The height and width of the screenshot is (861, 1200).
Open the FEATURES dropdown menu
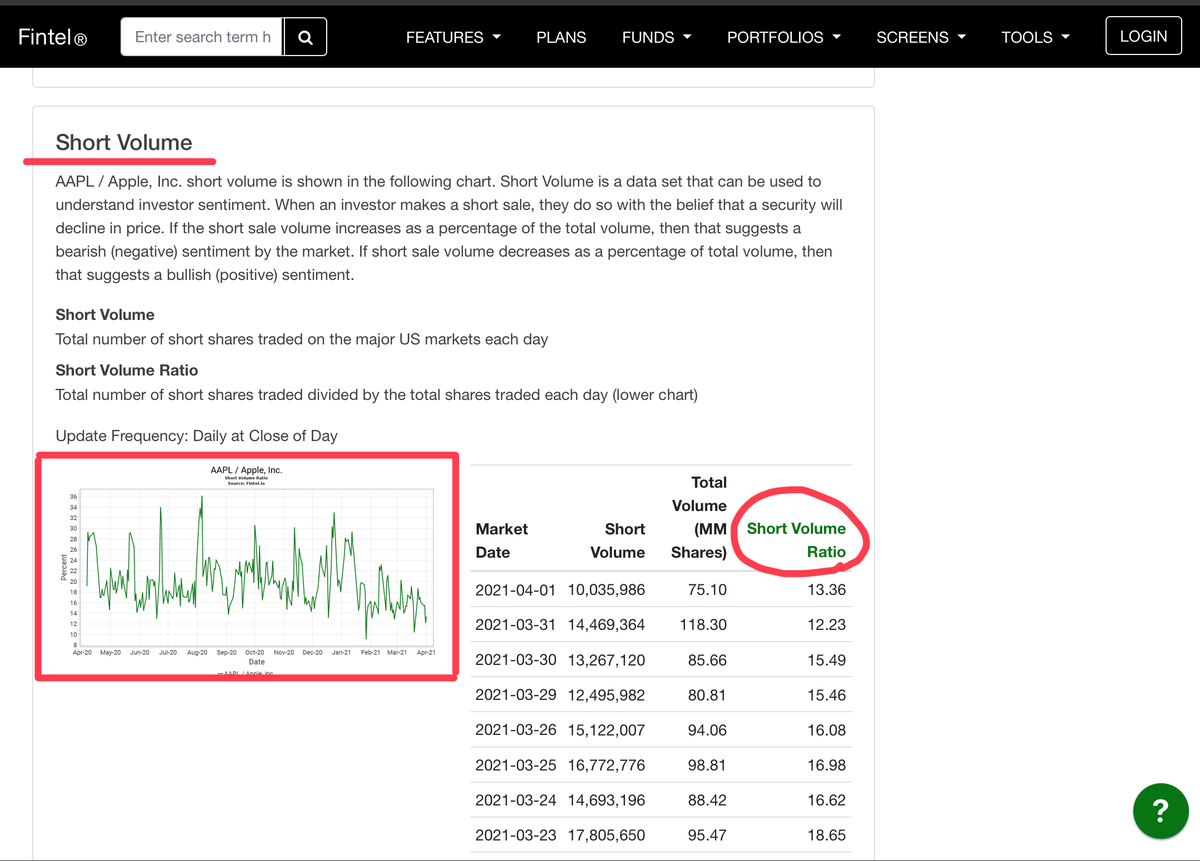pyautogui.click(x=453, y=37)
